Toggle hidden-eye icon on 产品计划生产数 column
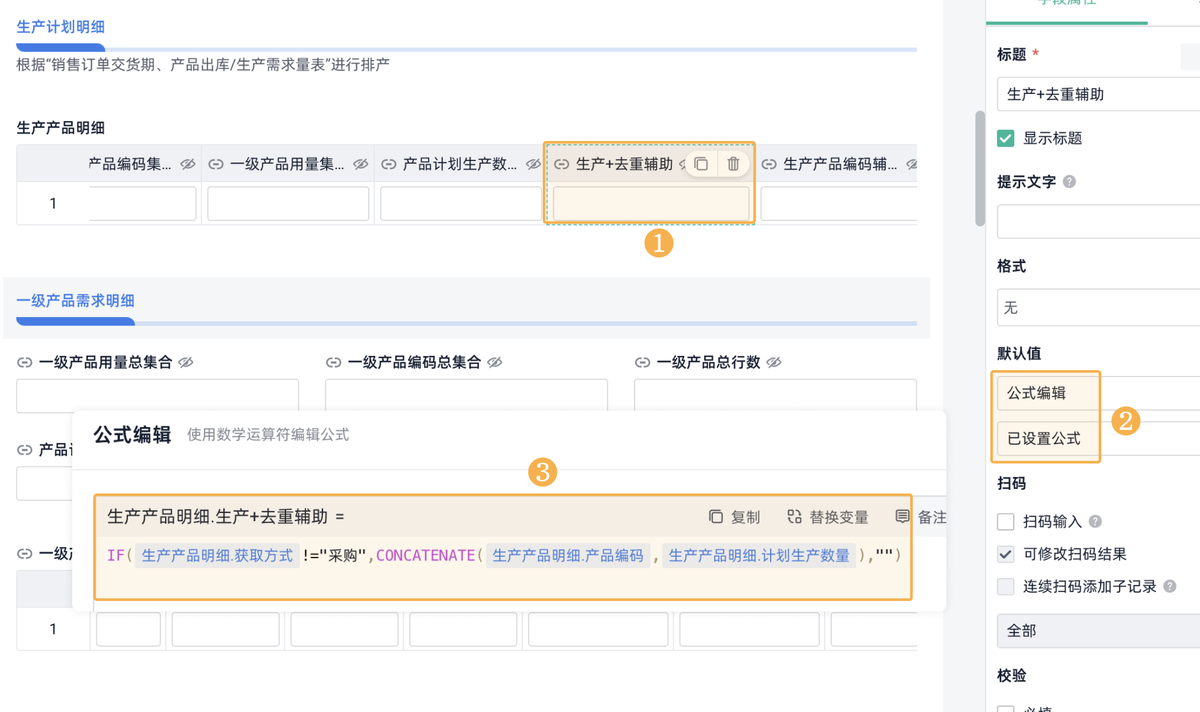The image size is (1200, 712). click(x=533, y=164)
